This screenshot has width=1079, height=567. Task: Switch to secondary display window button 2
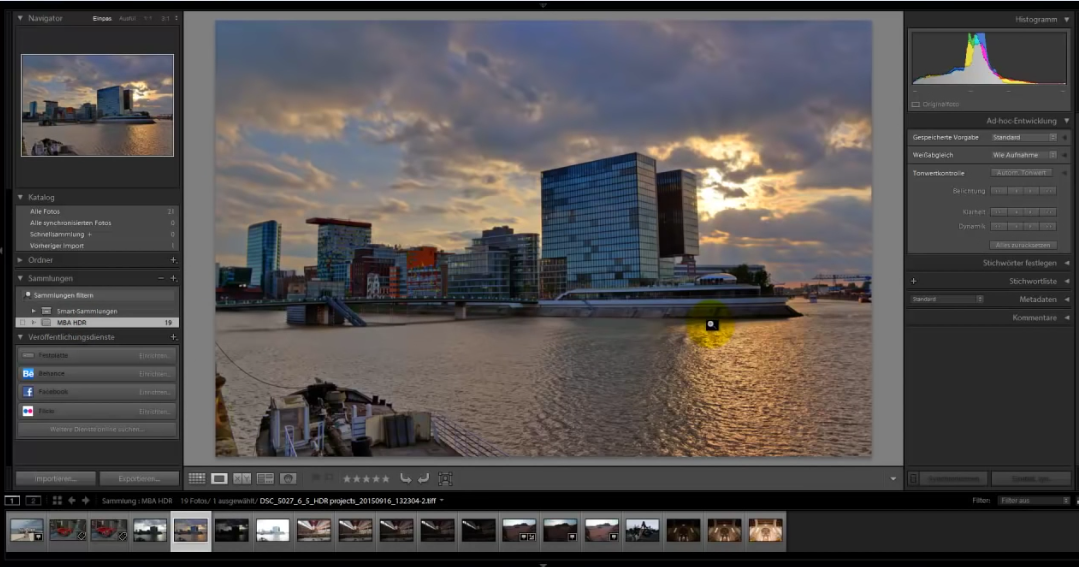point(34,500)
